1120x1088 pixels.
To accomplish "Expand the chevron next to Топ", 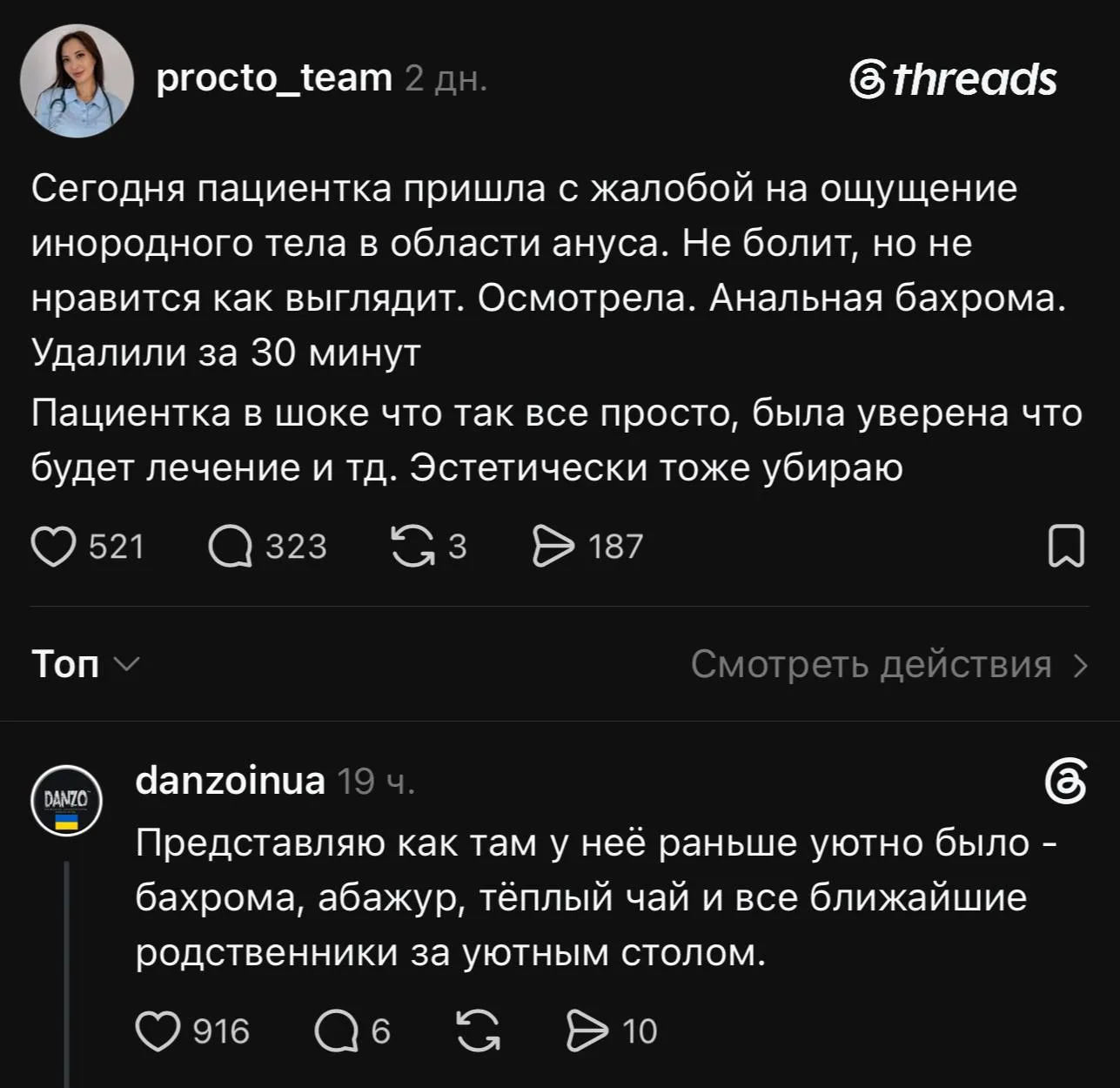I will click(127, 665).
